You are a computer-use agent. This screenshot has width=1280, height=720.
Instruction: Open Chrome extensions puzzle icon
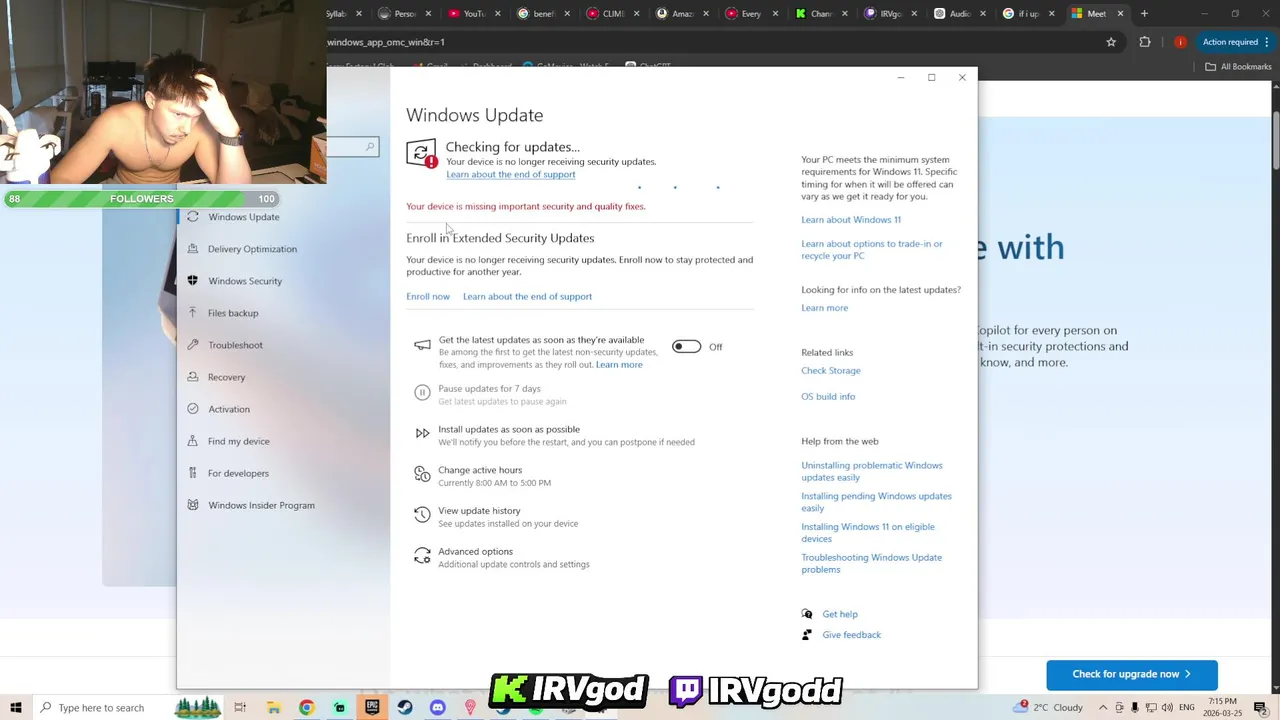[1145, 42]
